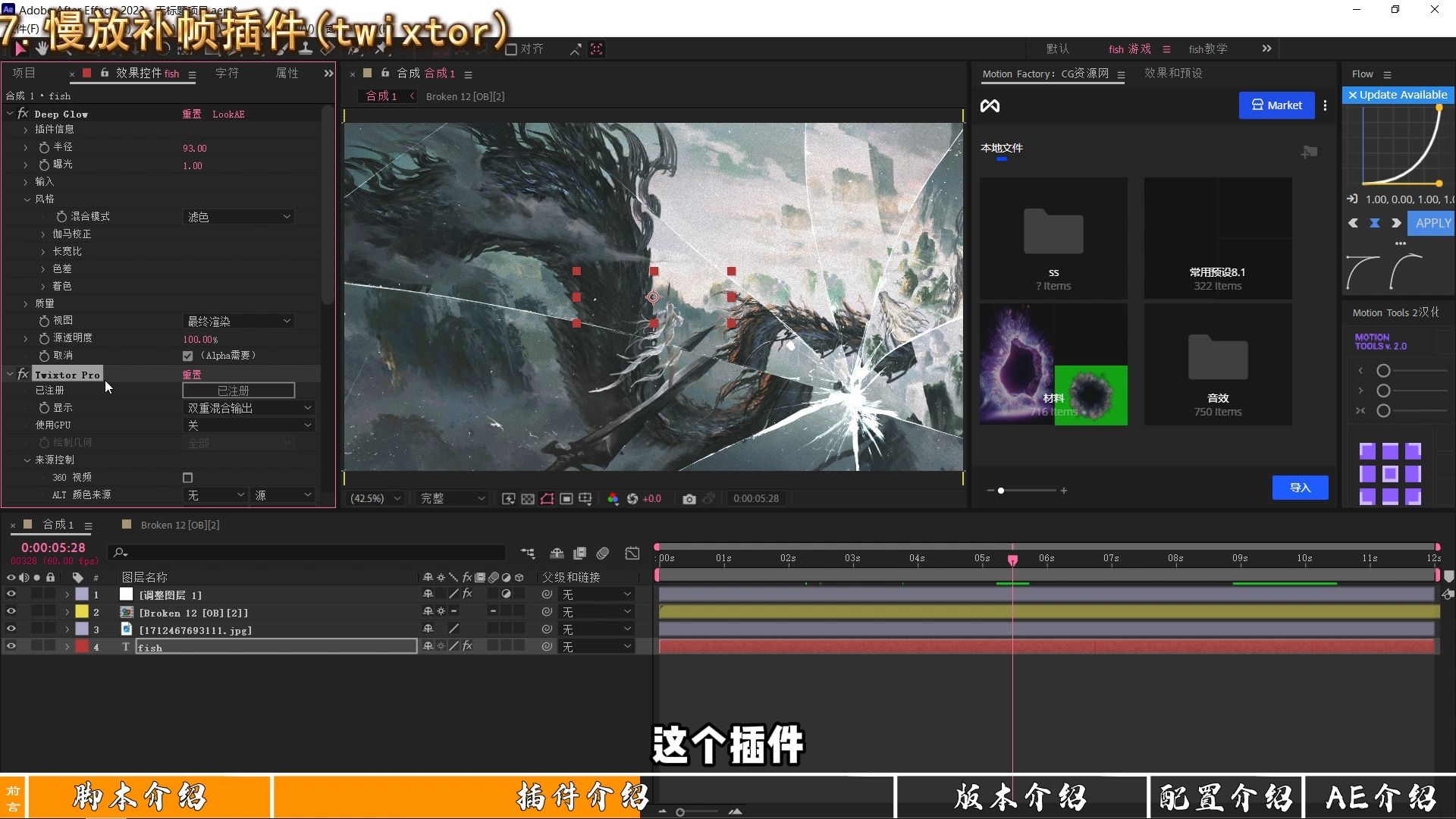
Task: Select the 默认 default workspace
Action: [1057, 49]
